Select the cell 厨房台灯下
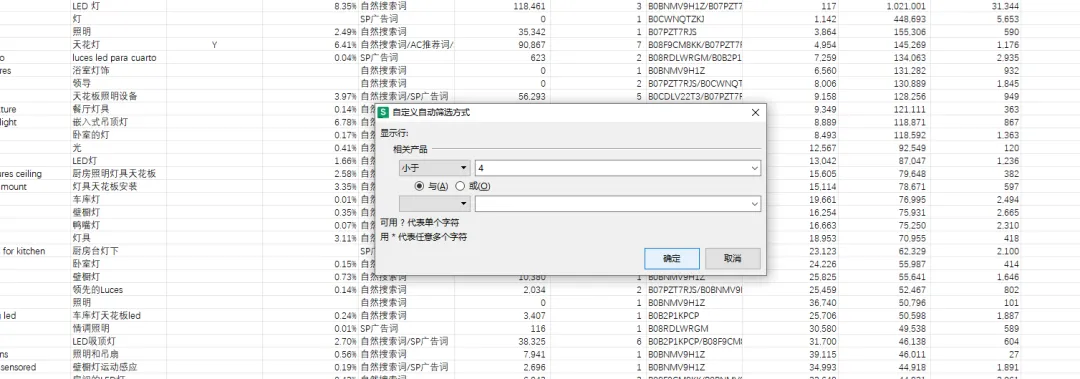 coord(95,252)
